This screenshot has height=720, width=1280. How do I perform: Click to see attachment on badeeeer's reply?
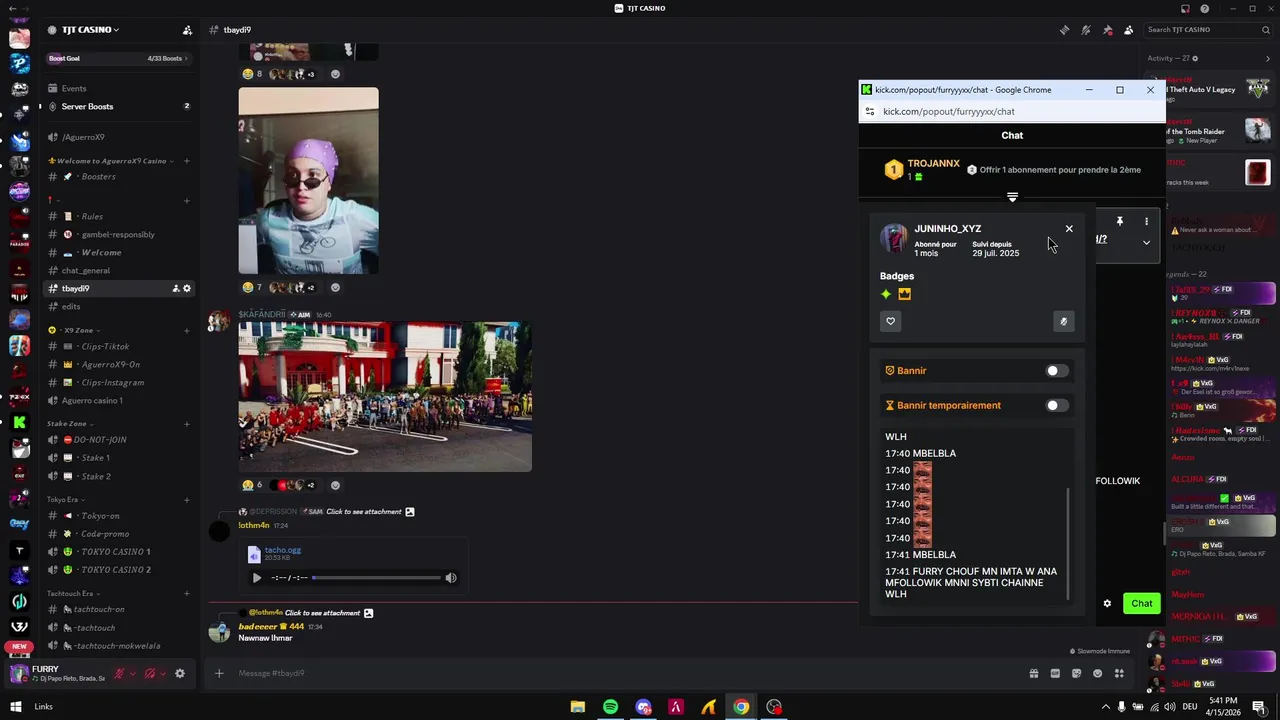click(322, 613)
